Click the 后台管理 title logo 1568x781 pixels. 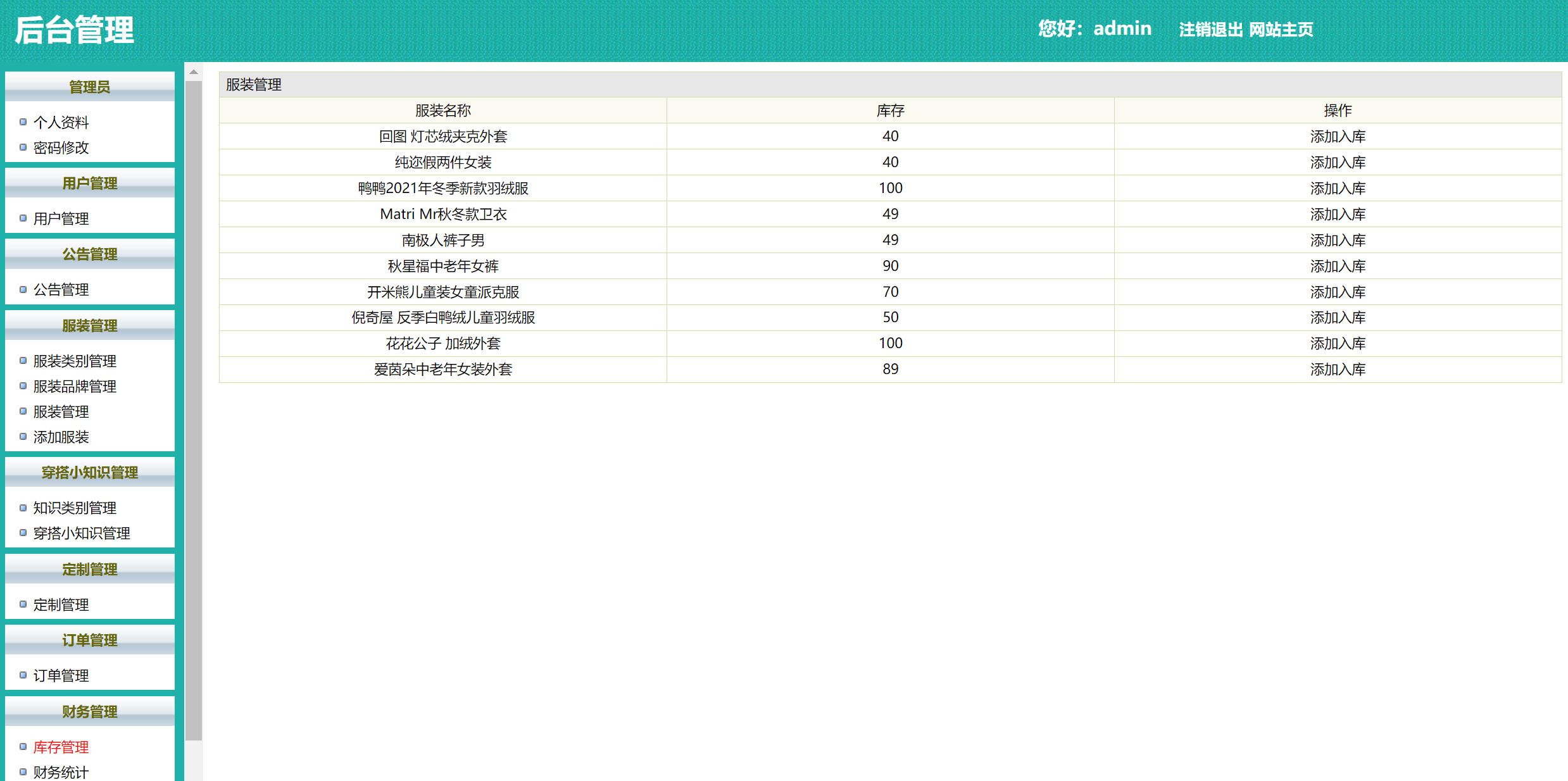pos(75,30)
